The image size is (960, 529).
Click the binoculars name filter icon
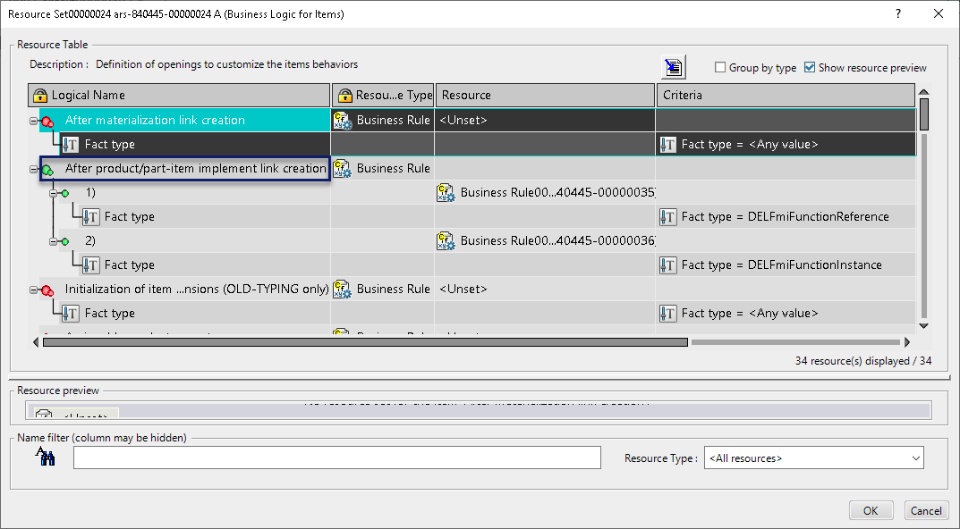click(45, 456)
